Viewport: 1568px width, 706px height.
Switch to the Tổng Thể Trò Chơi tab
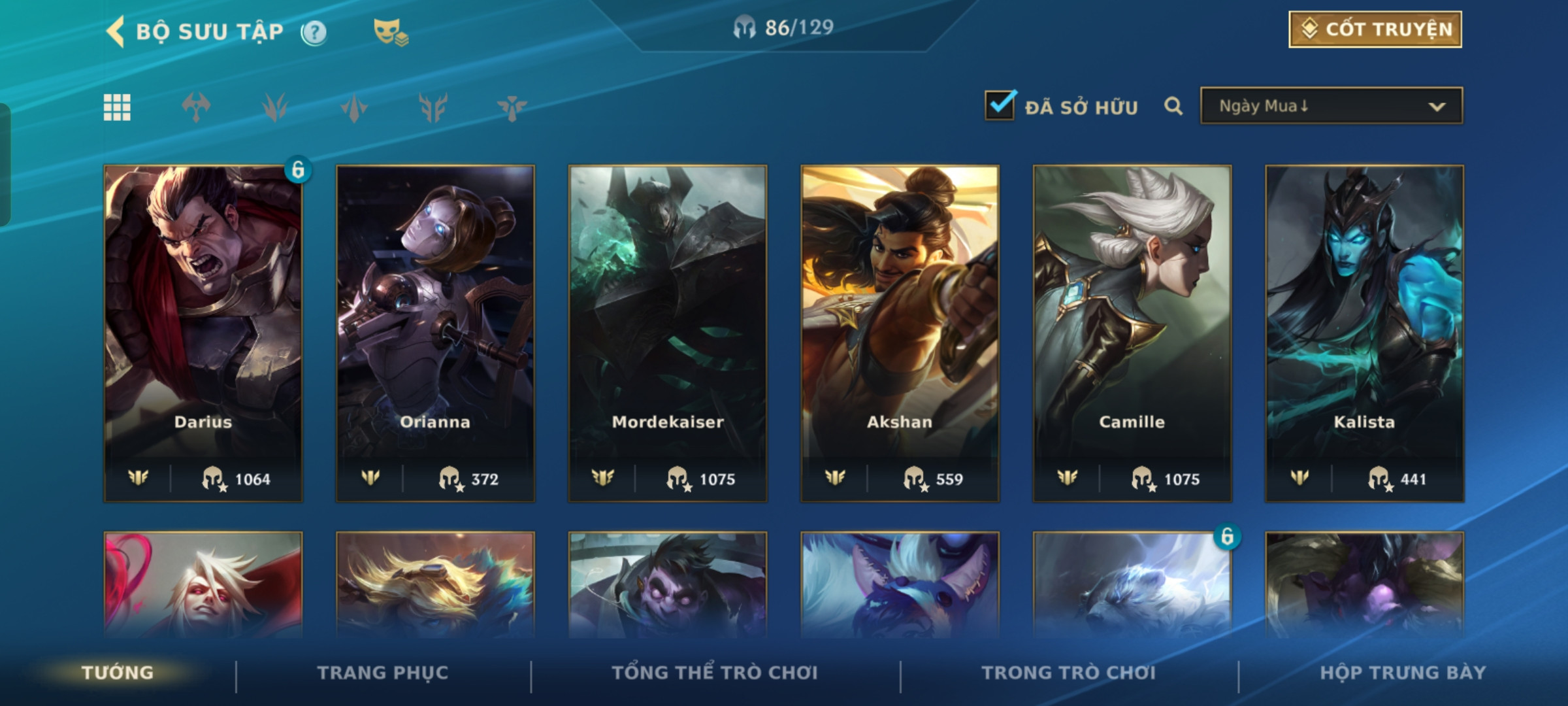(x=715, y=673)
